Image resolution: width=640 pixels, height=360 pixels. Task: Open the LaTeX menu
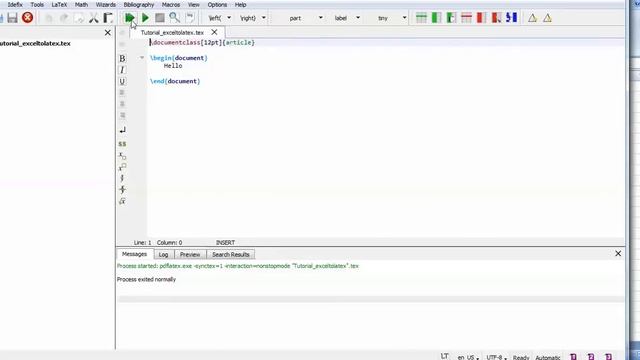(x=59, y=4)
